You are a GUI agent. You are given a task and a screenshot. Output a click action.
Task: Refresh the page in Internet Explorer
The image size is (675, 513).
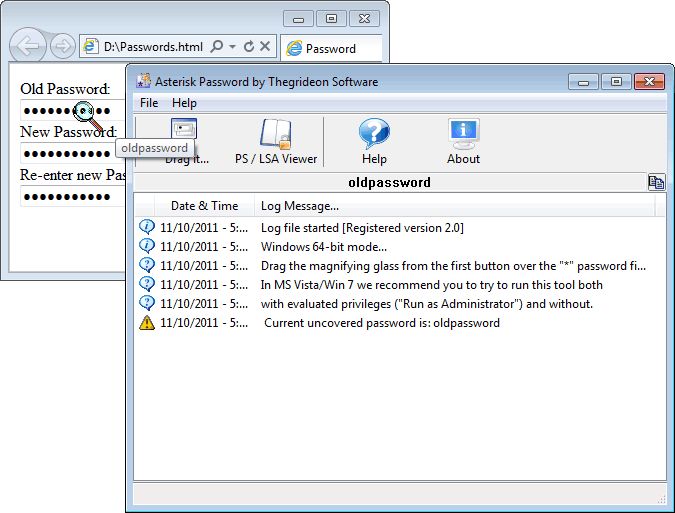(x=249, y=46)
